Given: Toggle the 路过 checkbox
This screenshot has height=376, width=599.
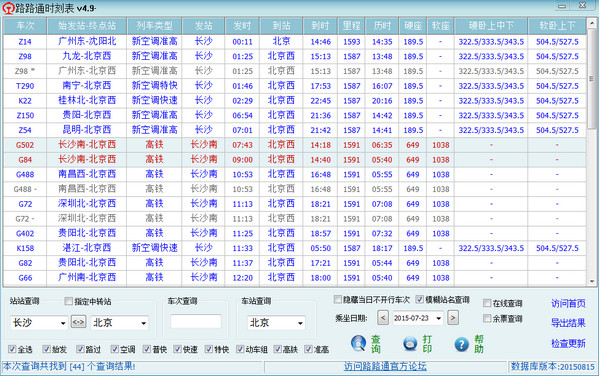Looking at the screenshot, I should click(x=80, y=349).
